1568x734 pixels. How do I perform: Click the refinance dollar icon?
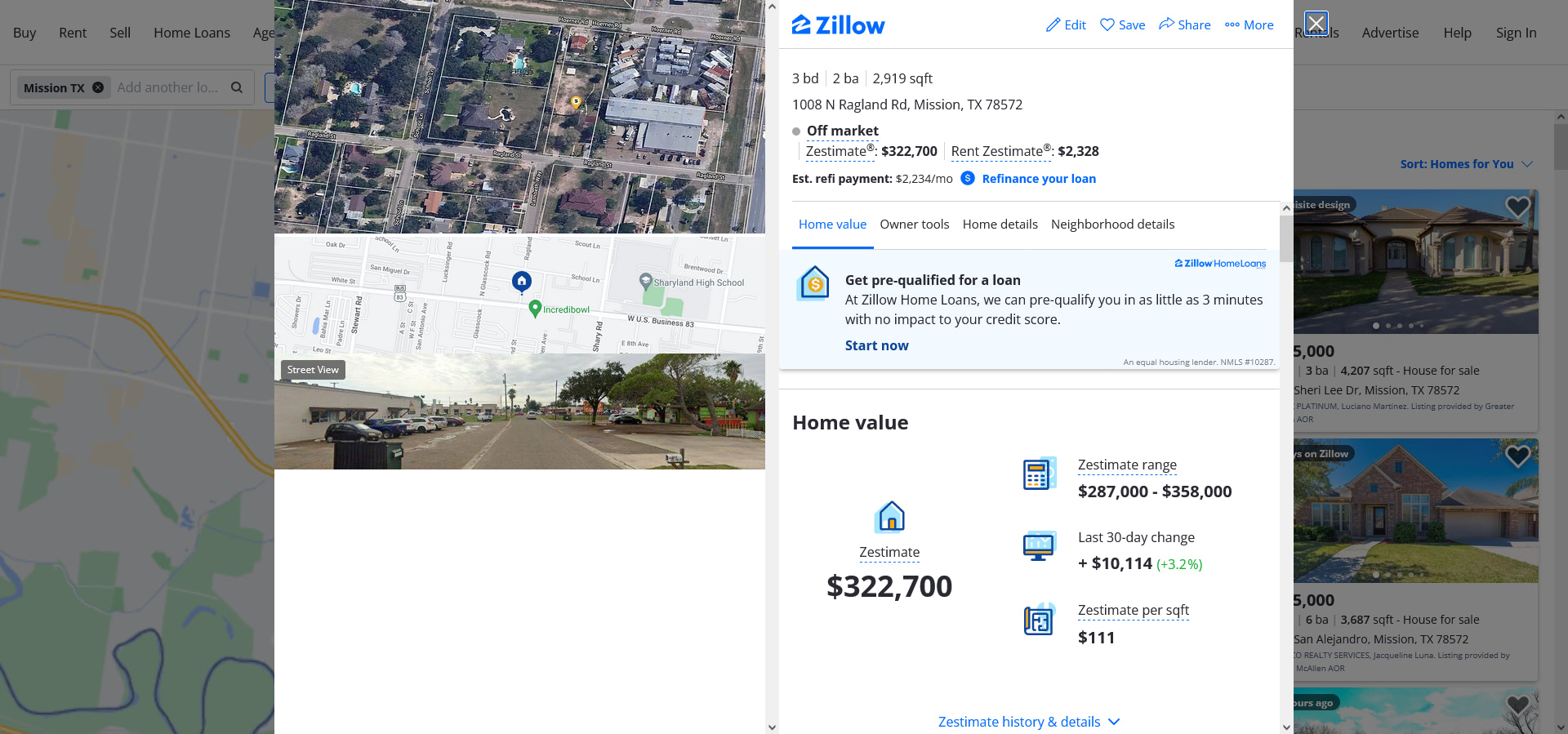click(968, 178)
